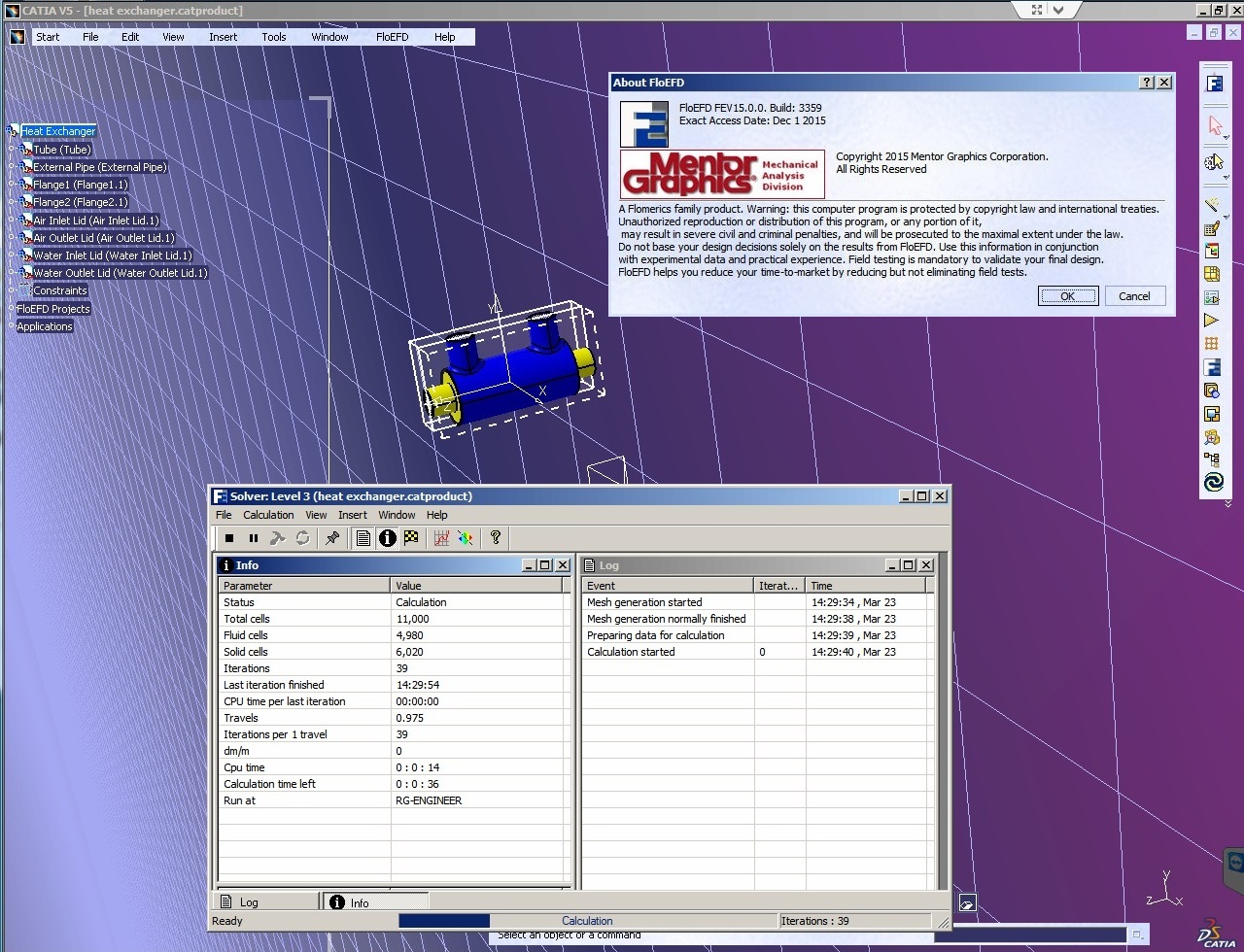Screen dimensions: 1244x952
Task: Select FloEFD Projects in the specification tree
Action: (x=53, y=309)
